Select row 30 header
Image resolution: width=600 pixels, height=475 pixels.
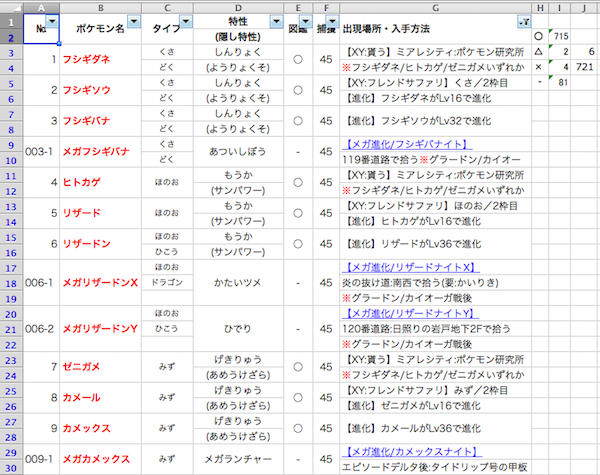pyautogui.click(x=11, y=468)
